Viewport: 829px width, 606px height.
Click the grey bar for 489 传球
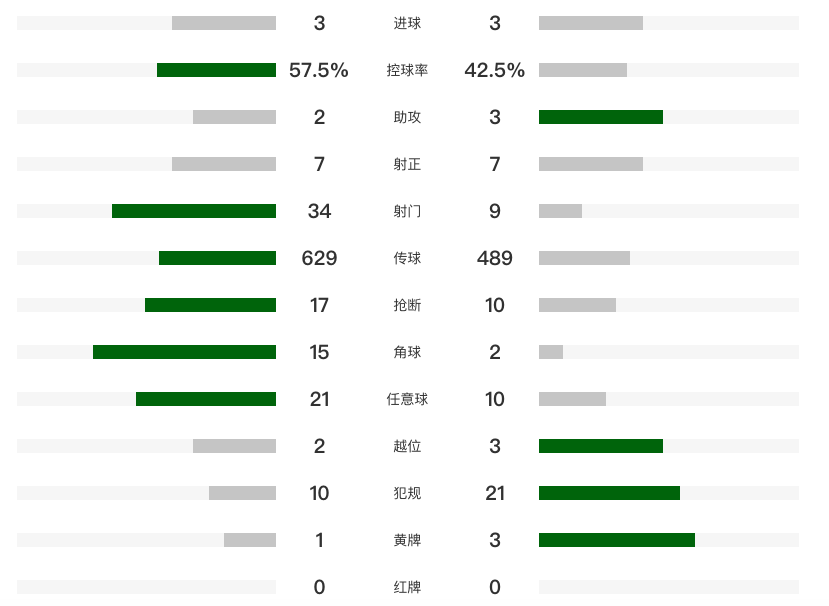[584, 258]
